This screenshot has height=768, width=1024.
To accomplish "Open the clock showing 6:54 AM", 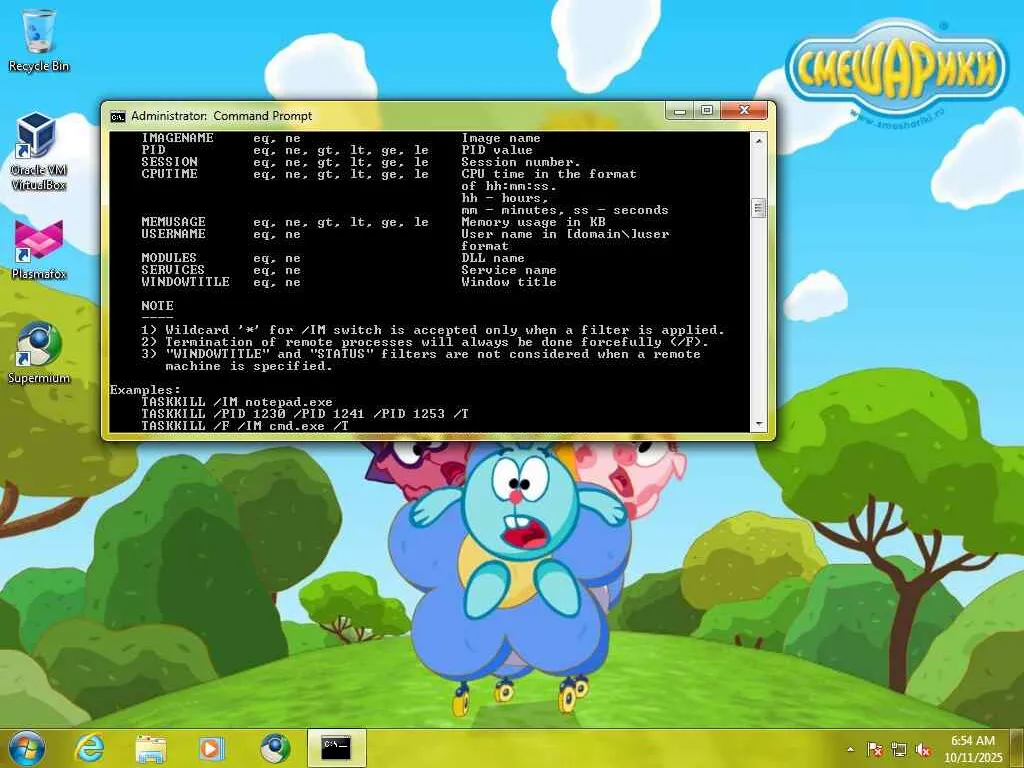I will click(973, 749).
